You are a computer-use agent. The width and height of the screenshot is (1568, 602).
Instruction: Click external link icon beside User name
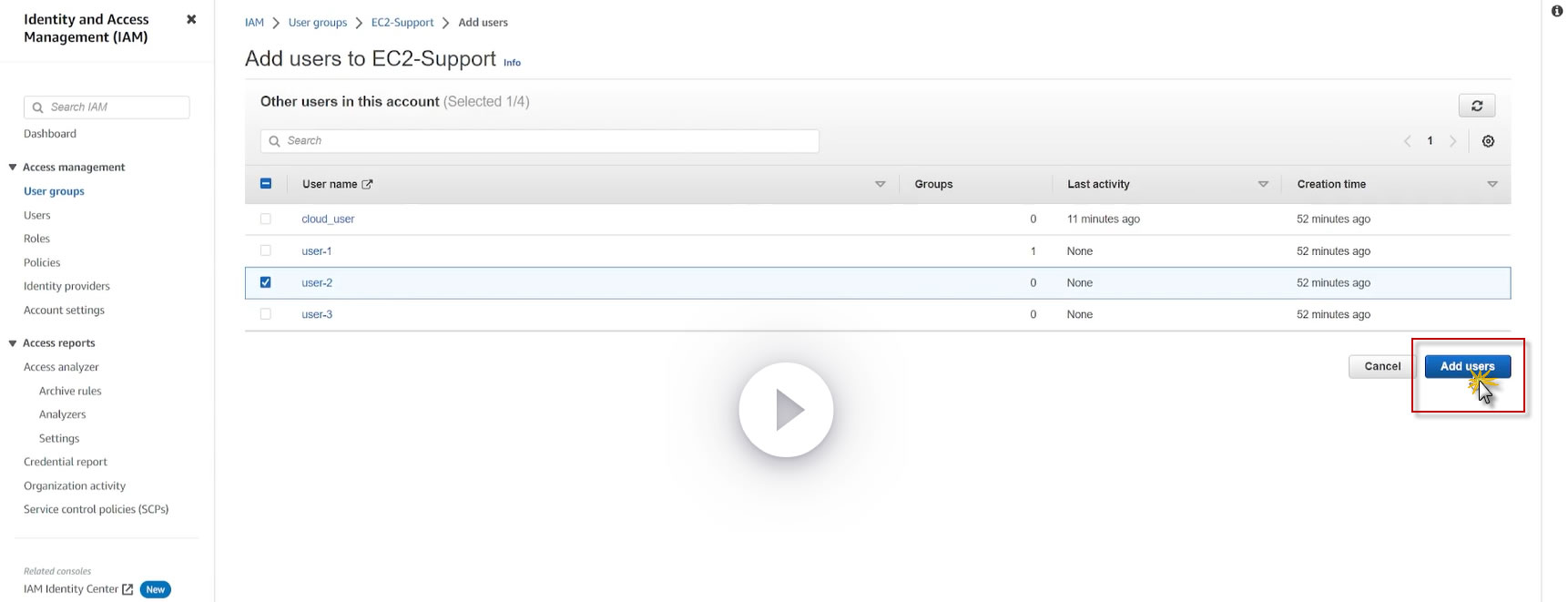pyautogui.click(x=367, y=184)
